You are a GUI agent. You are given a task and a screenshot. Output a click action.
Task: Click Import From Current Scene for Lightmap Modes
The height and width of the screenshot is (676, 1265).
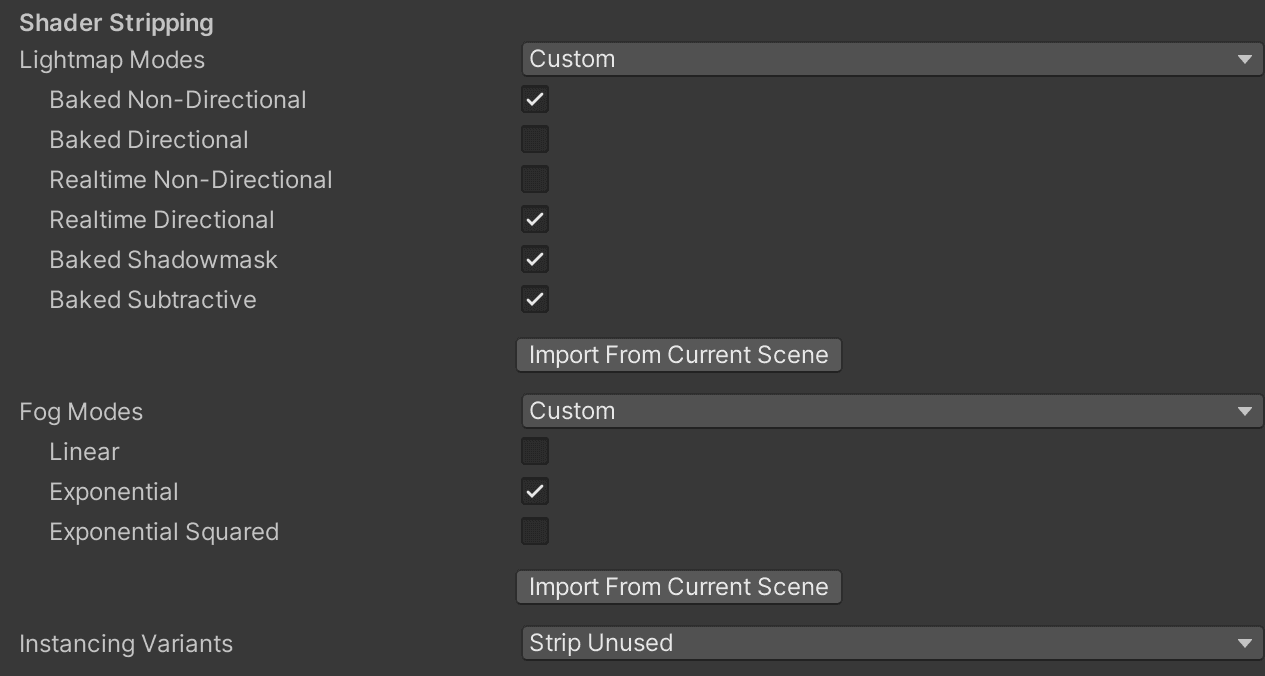point(678,354)
